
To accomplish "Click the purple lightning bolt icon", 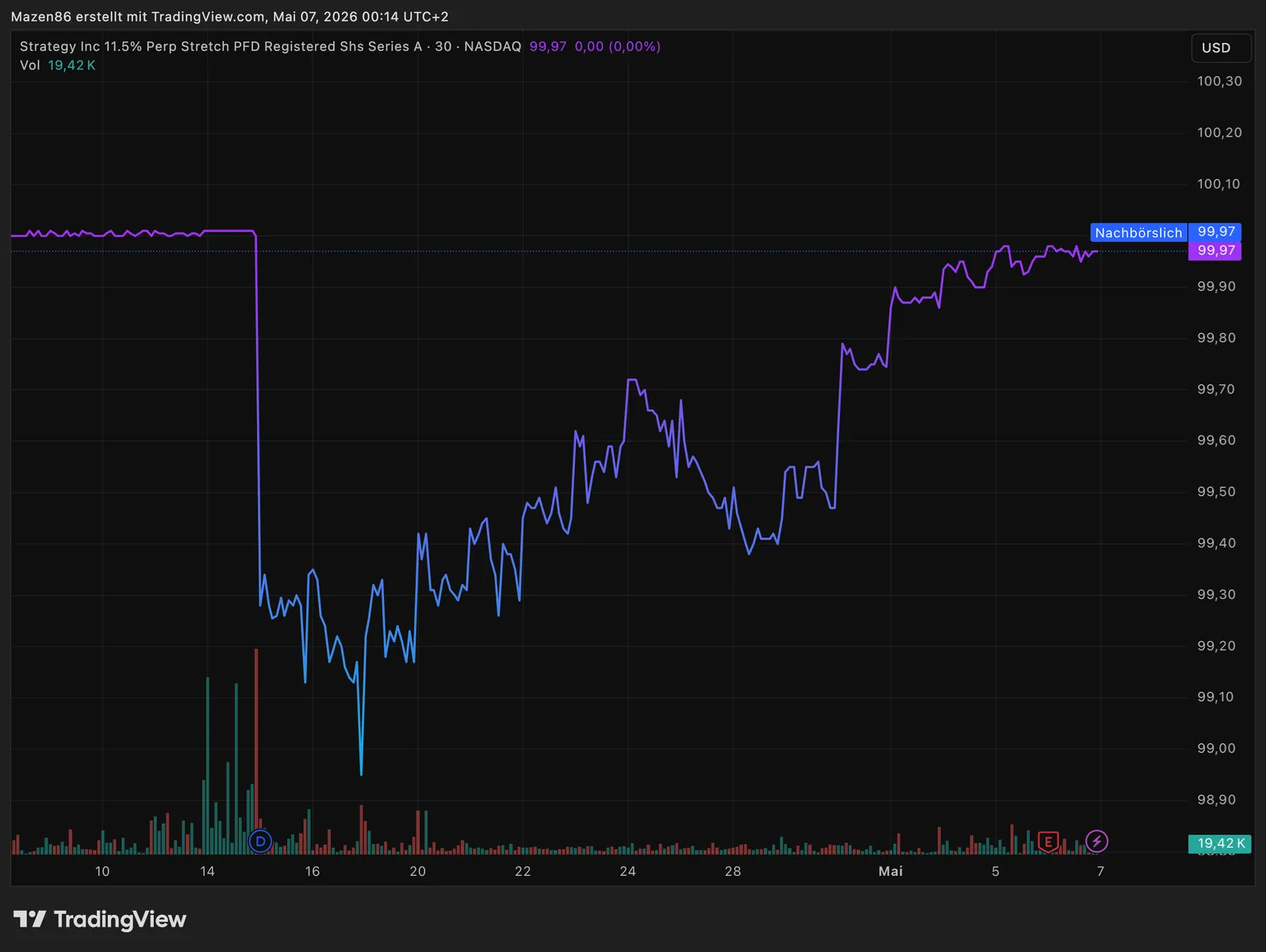I will pos(1096,841).
